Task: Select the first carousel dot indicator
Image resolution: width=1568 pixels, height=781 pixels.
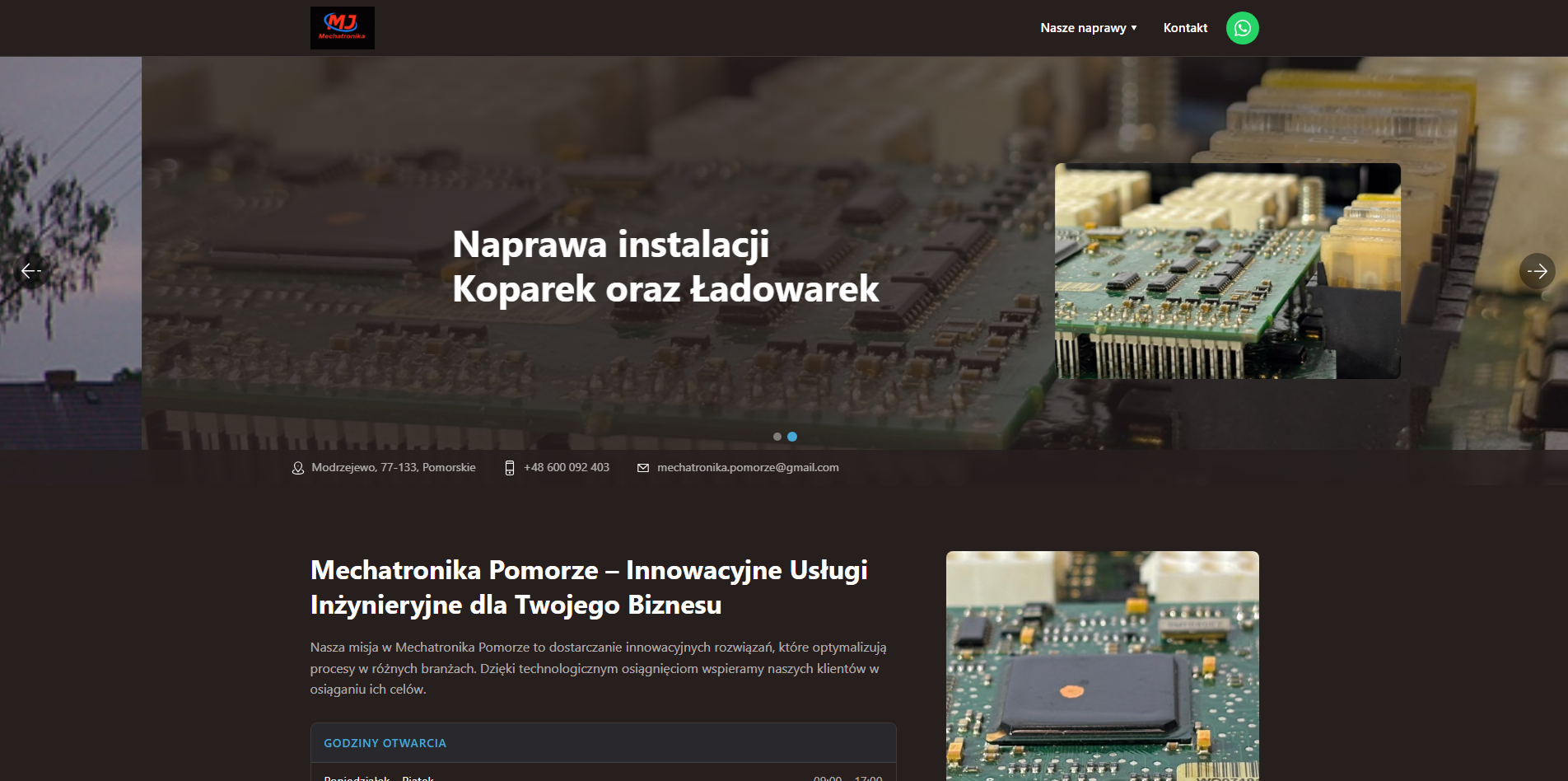Action: 777,437
